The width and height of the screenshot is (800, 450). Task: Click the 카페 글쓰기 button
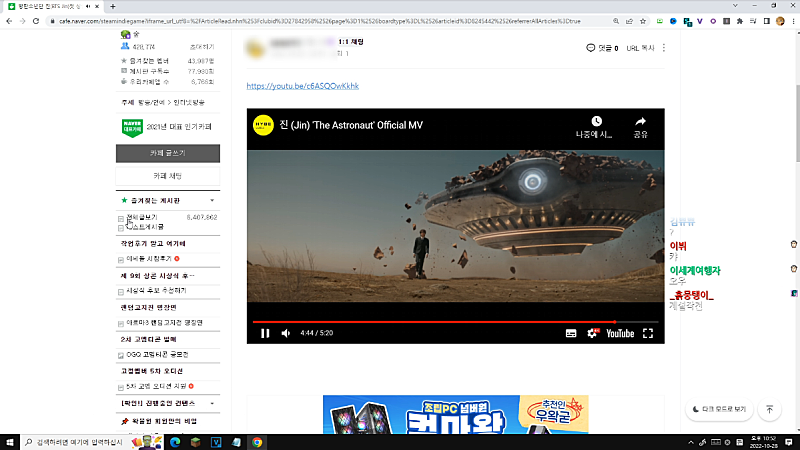[x=167, y=153]
